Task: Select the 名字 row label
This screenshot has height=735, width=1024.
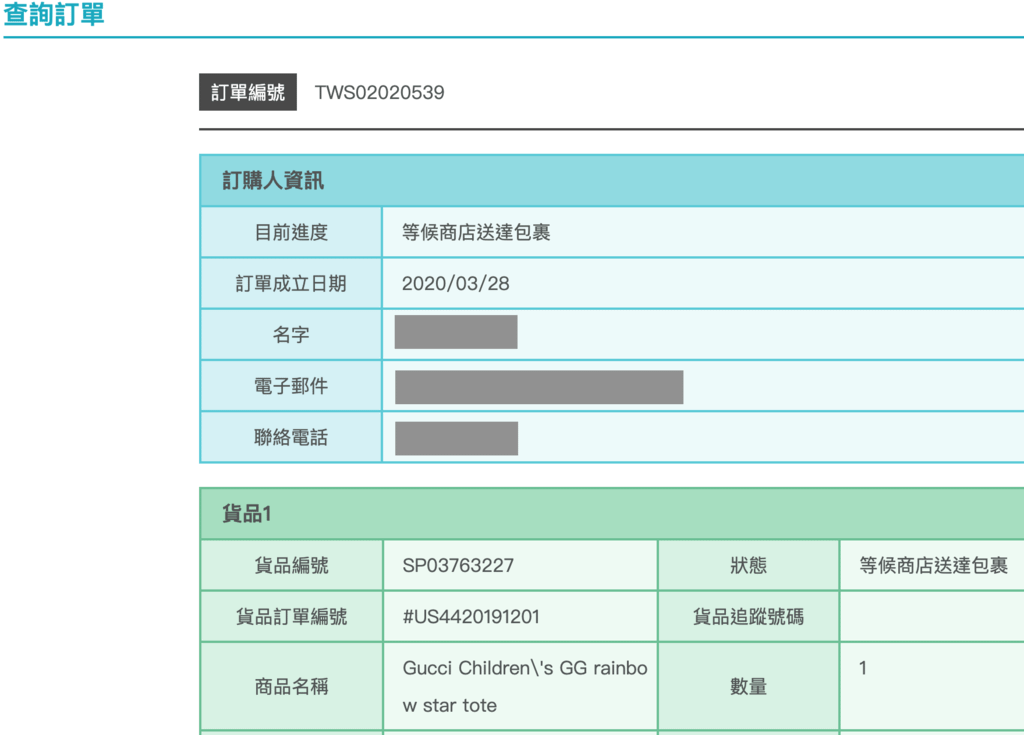Action: click(291, 335)
